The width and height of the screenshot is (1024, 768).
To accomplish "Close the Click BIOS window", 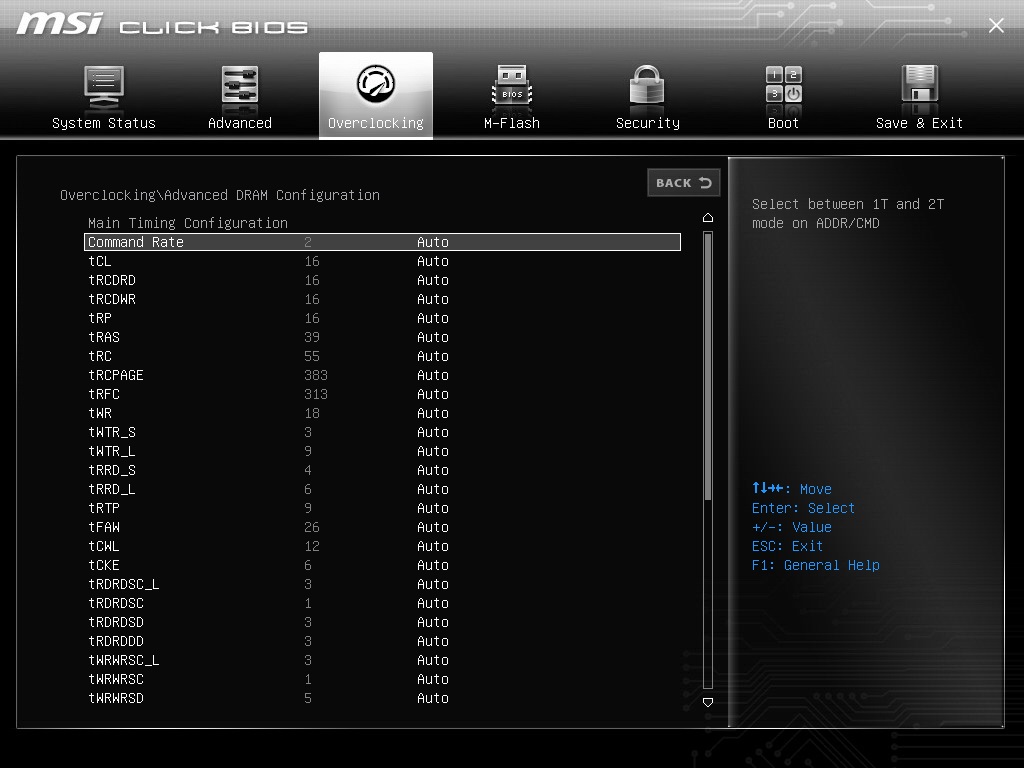I will [x=996, y=25].
